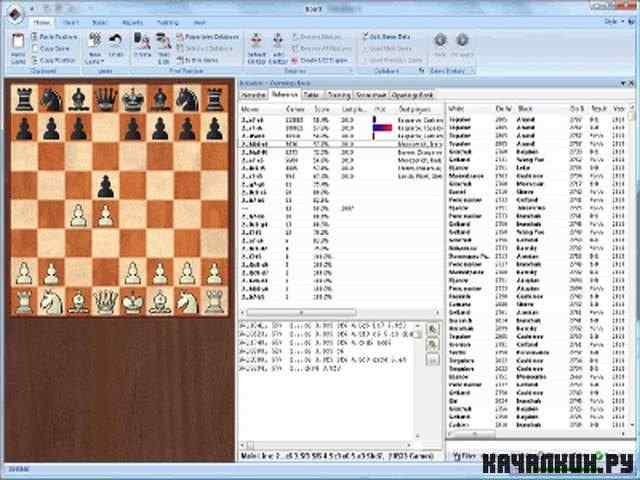
Task: Sort by the Moves column header
Action: click(250, 109)
